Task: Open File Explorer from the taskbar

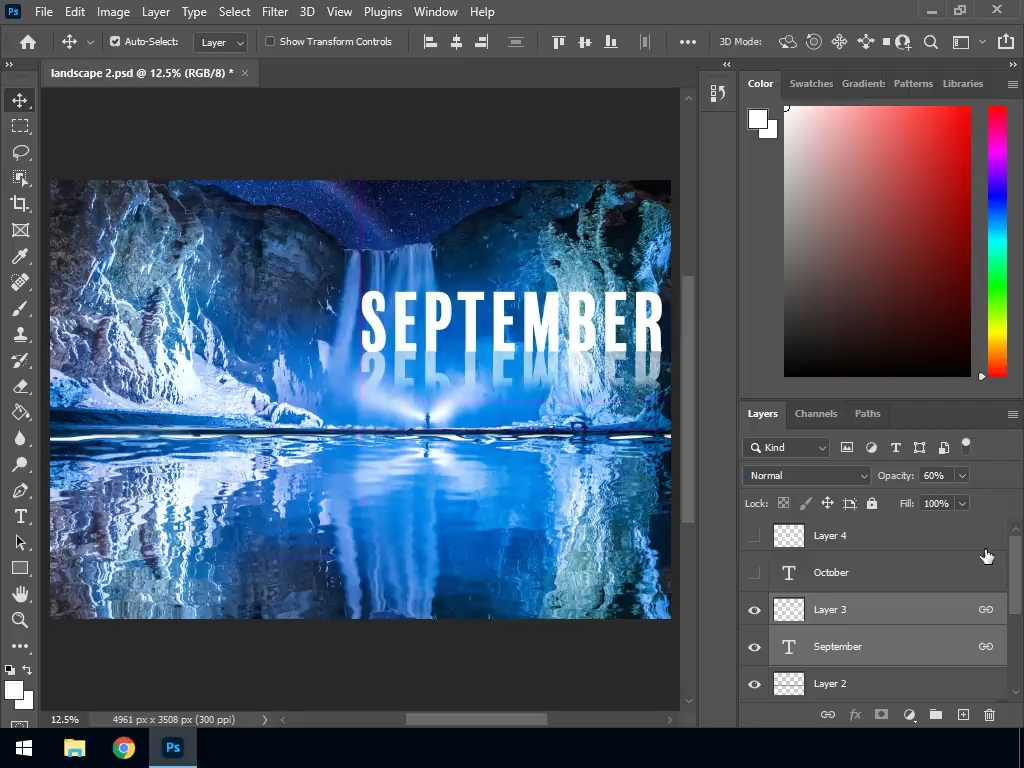Action: point(74,747)
